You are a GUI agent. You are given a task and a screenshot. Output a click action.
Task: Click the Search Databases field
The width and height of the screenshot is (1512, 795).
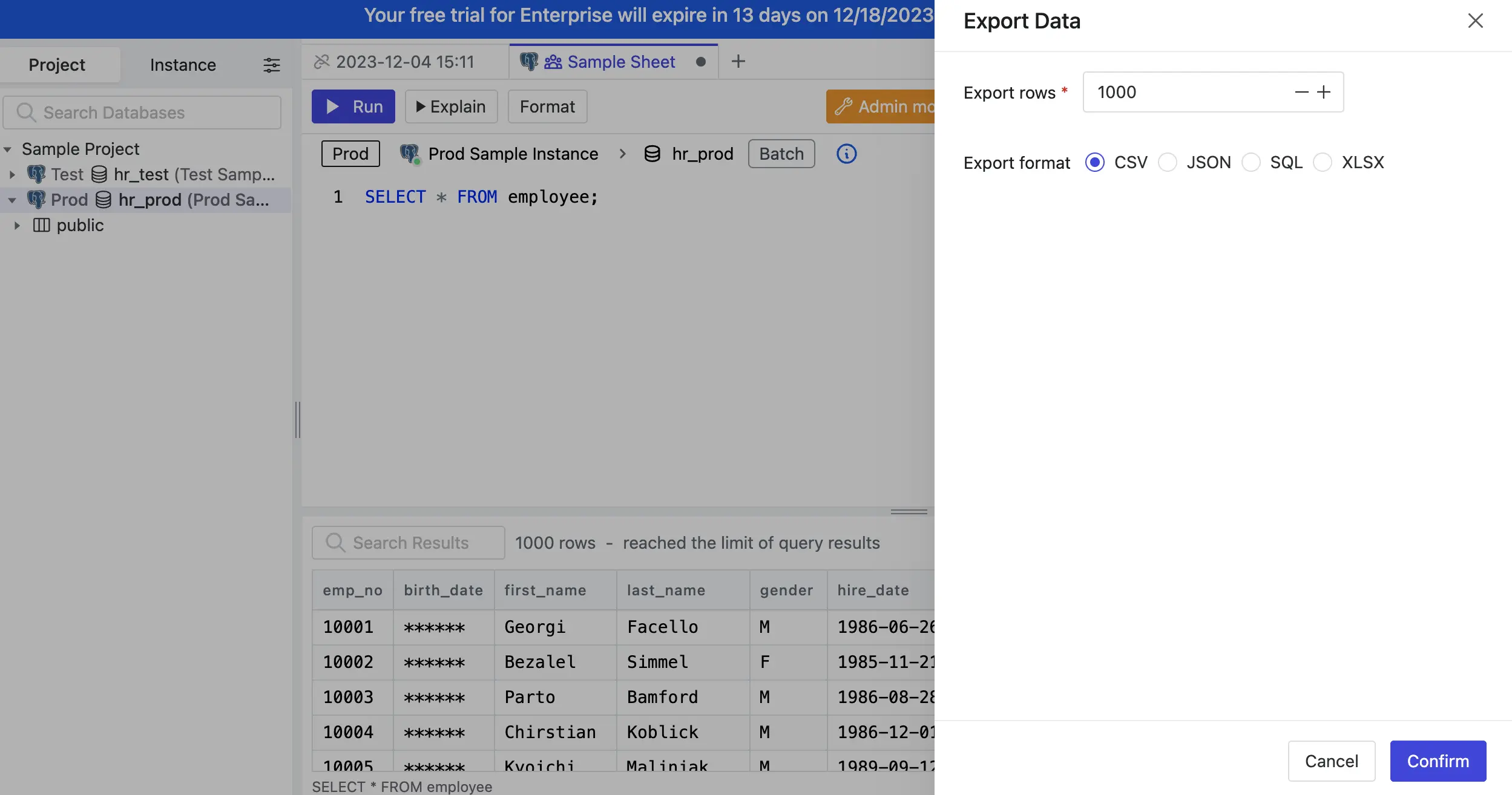point(142,113)
